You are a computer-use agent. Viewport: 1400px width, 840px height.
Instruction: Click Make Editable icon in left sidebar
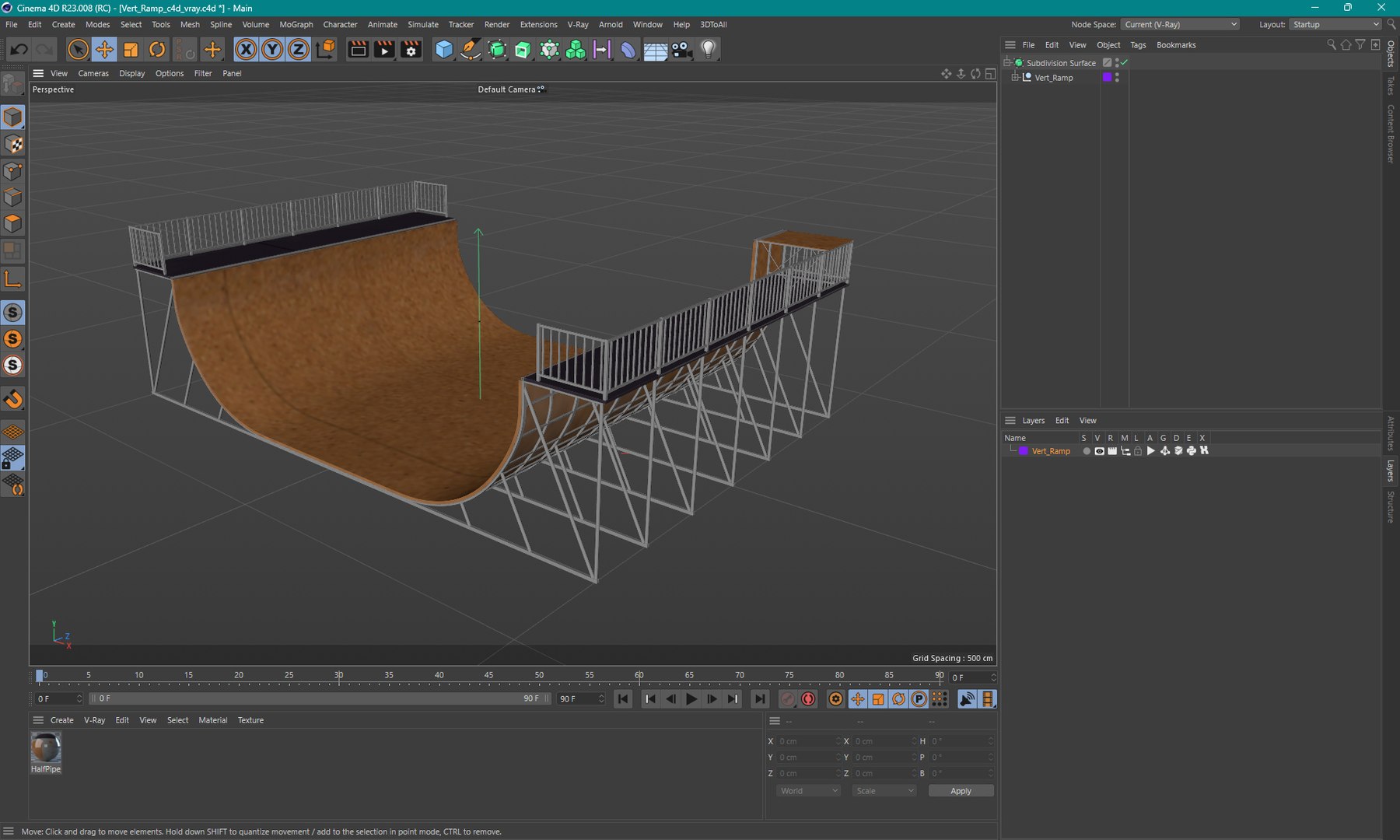pos(13,82)
